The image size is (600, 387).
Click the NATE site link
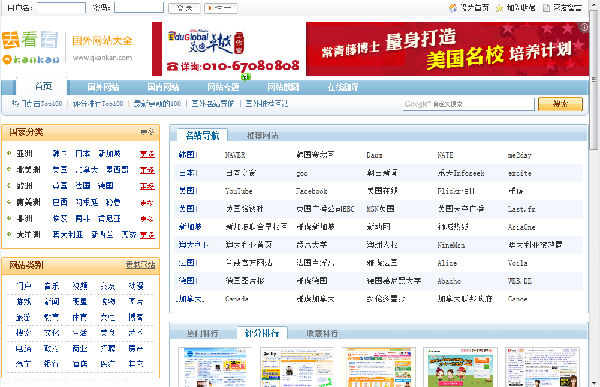445,155
